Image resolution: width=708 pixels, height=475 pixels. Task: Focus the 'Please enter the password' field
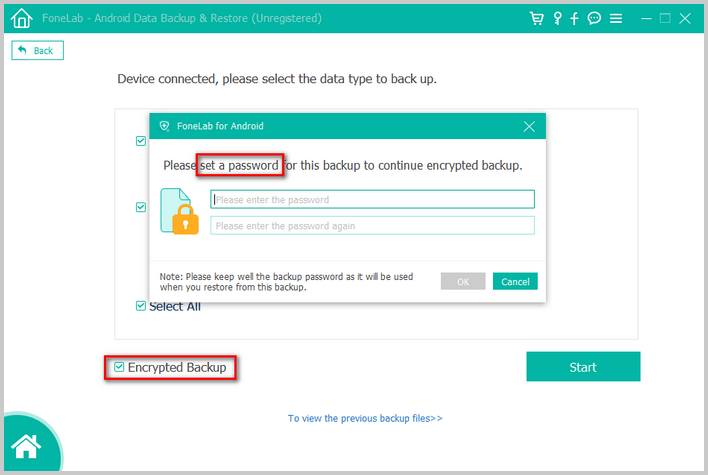pos(373,200)
